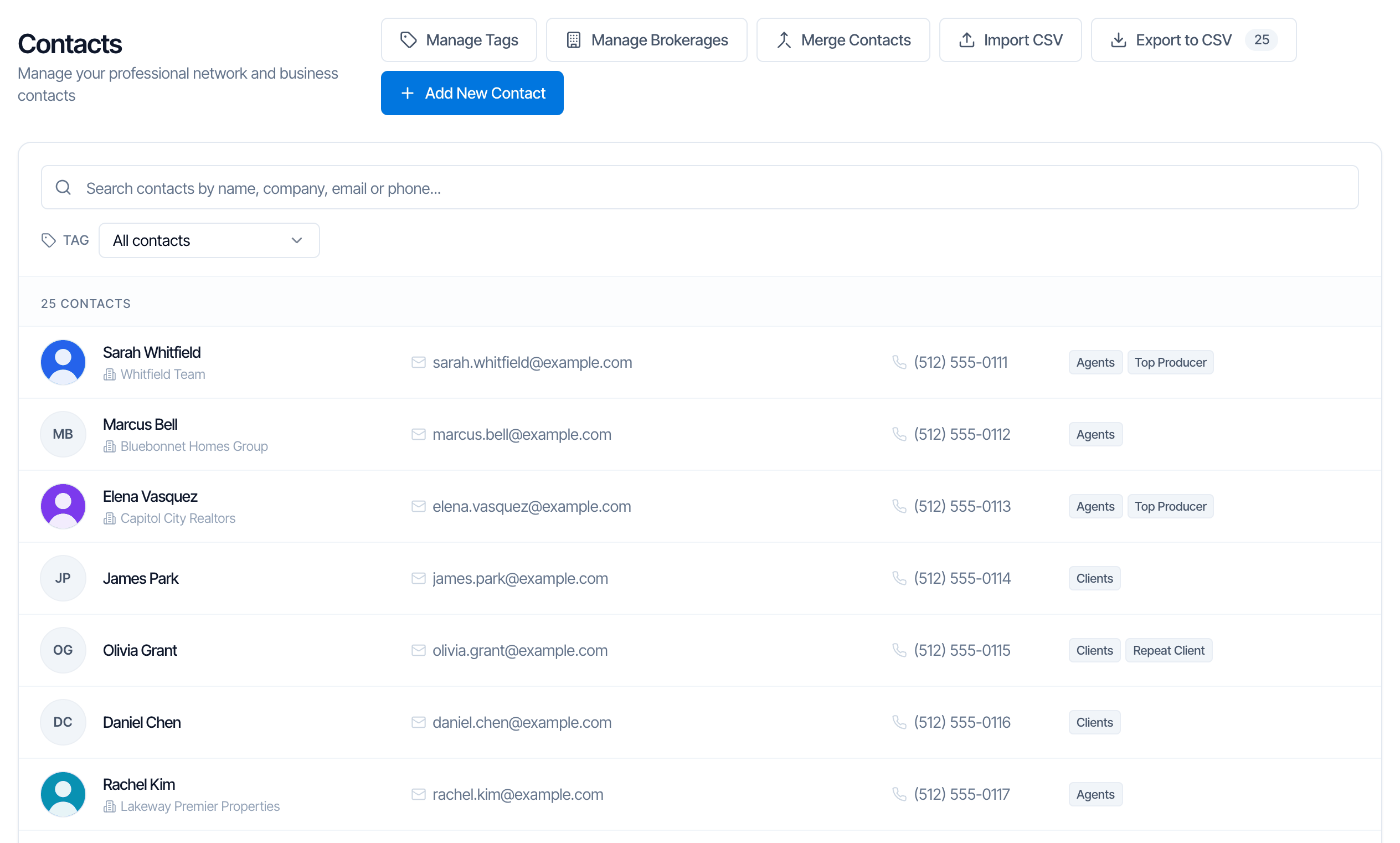The image size is (1400, 843).
Task: Click Olivia Grant's Repeat Client tag
Action: tap(1169, 650)
